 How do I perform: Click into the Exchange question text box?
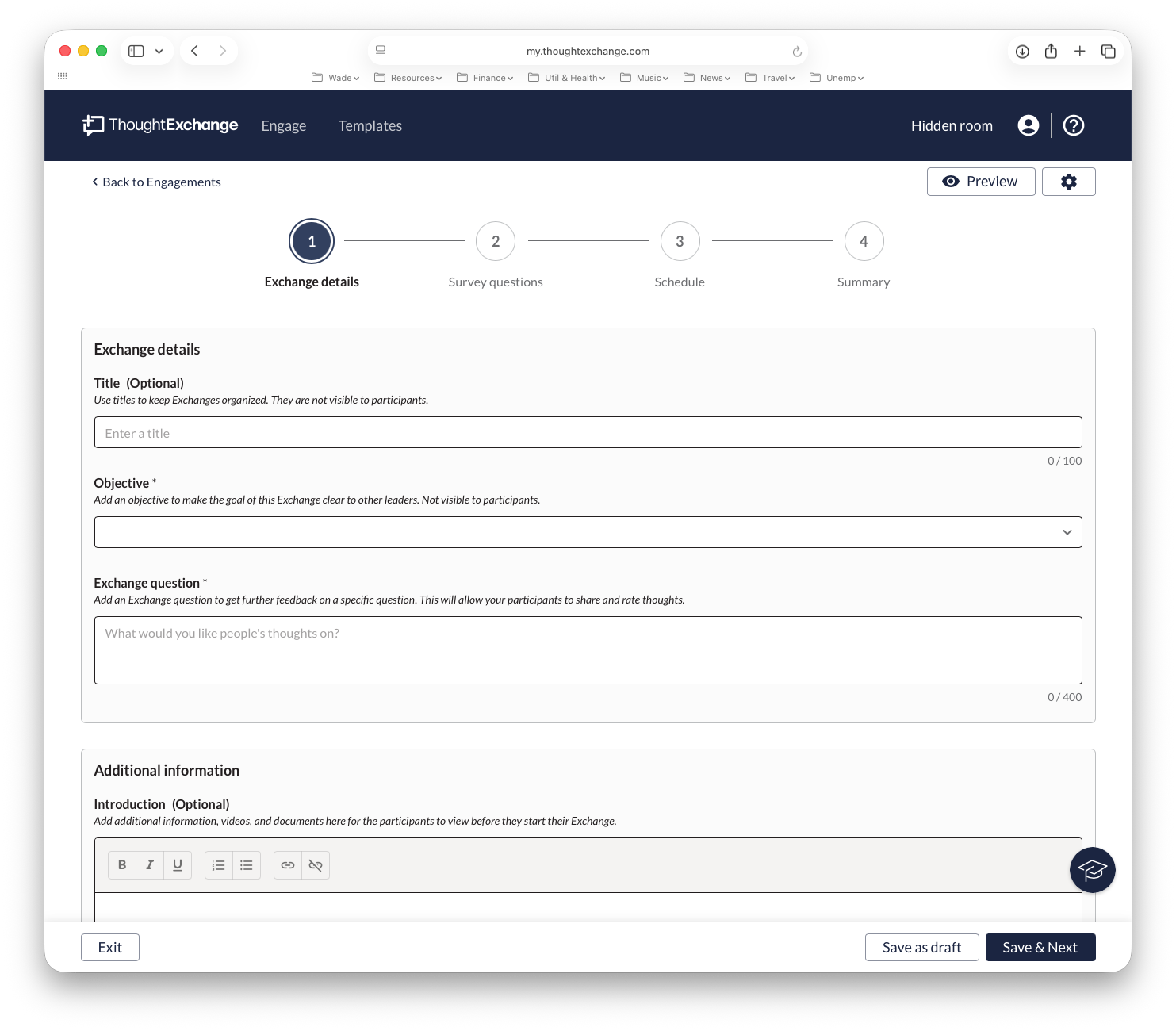click(588, 650)
